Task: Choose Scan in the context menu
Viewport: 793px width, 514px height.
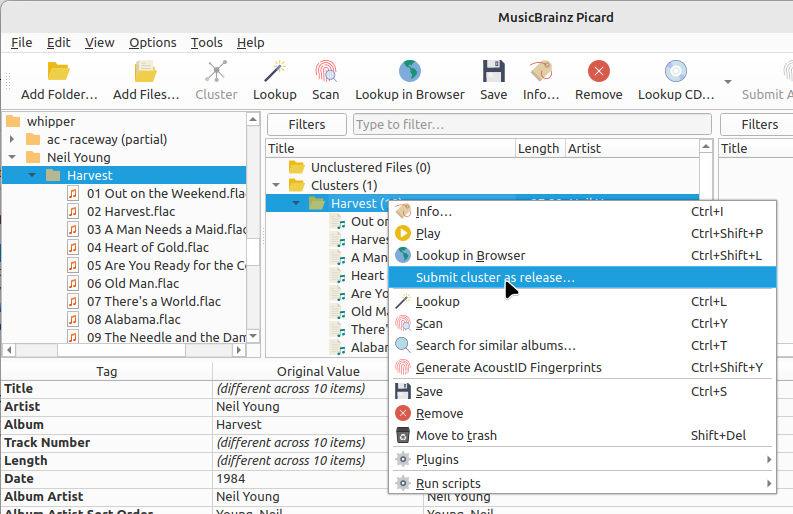Action: point(582,323)
